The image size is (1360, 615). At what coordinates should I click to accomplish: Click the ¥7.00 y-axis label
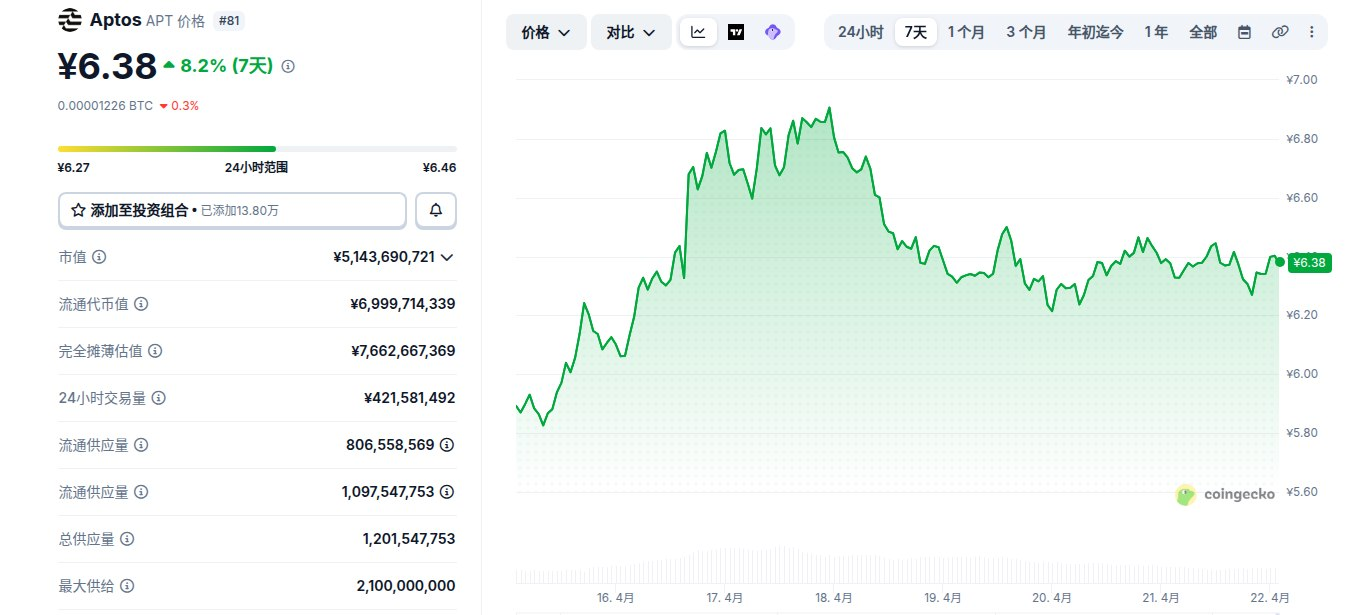(1302, 80)
